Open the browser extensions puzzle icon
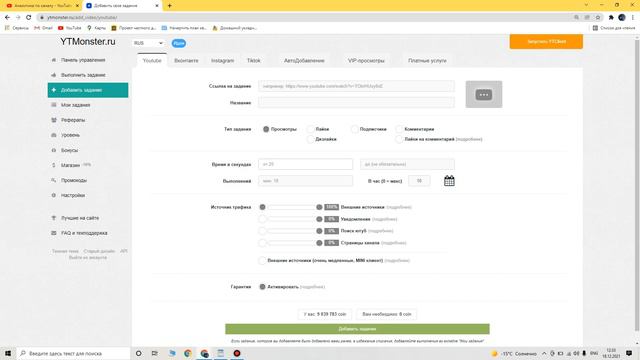This screenshot has width=640, height=360. click(611, 18)
